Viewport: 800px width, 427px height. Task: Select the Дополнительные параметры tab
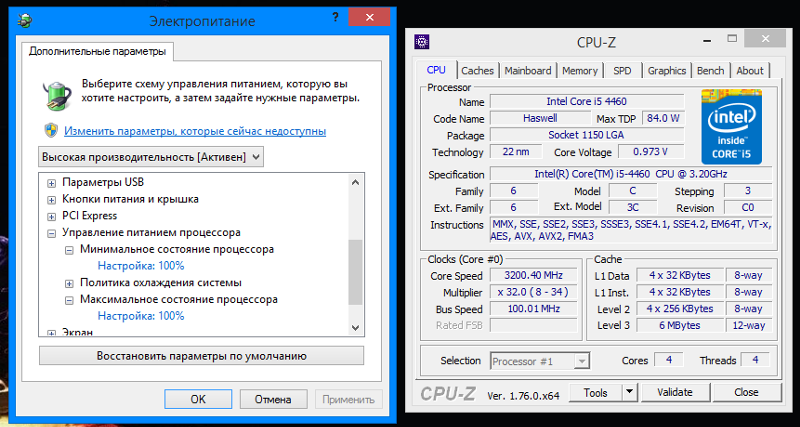(x=97, y=51)
